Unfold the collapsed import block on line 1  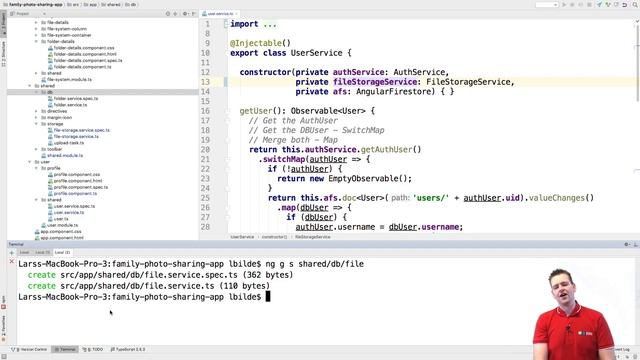(x=226, y=24)
